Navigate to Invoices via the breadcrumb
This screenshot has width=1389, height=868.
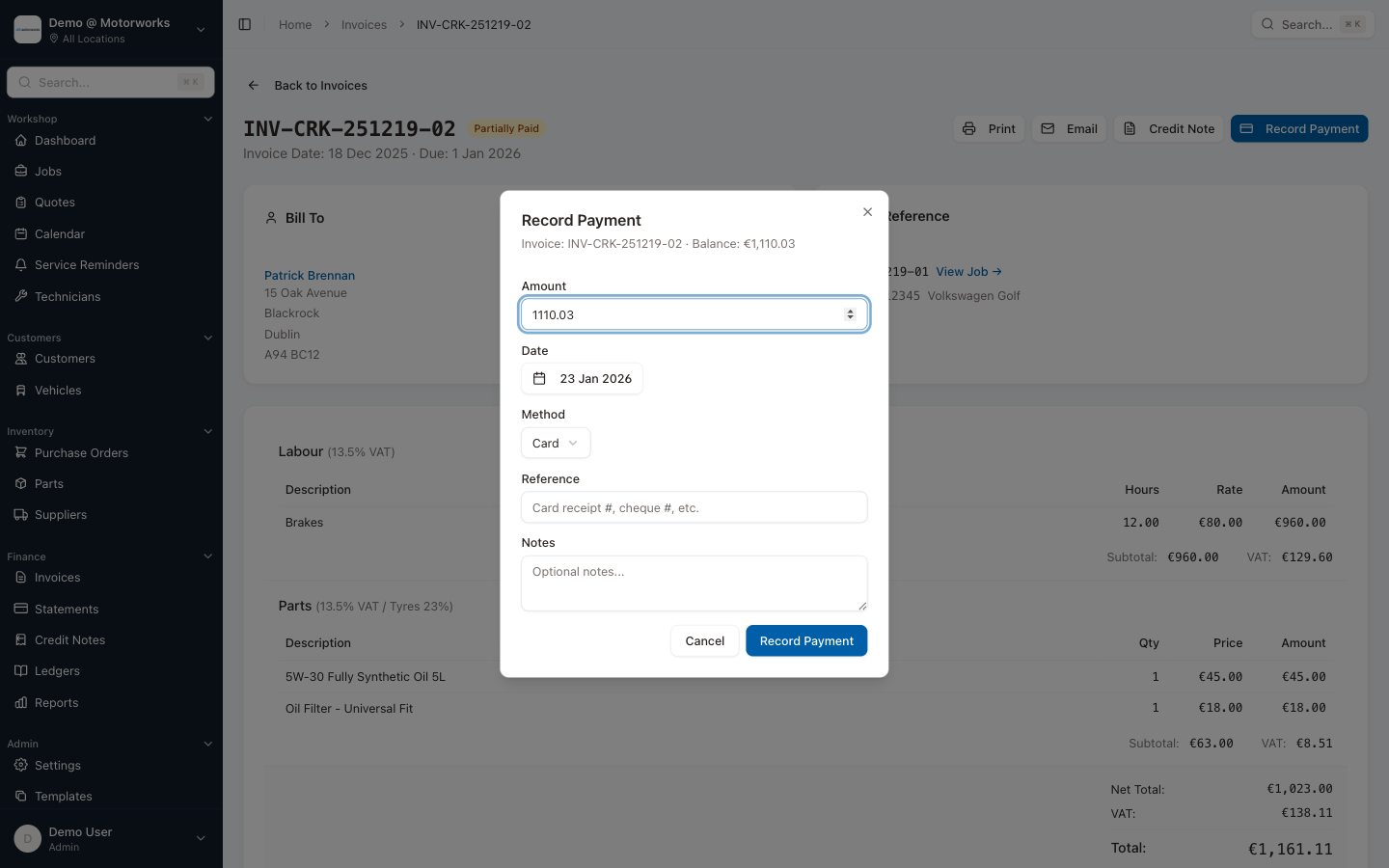pos(364,24)
